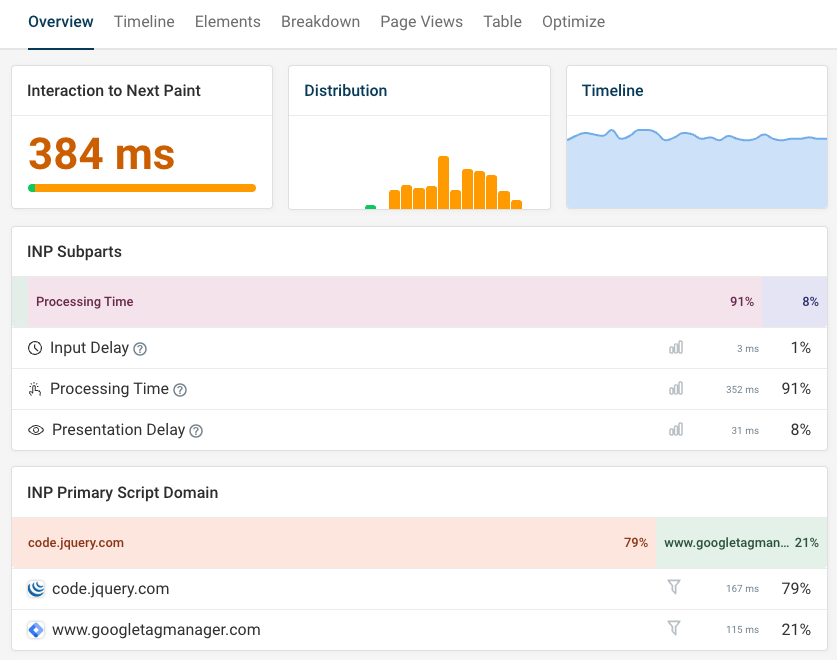Switch to the Optimize tab

coord(573,22)
